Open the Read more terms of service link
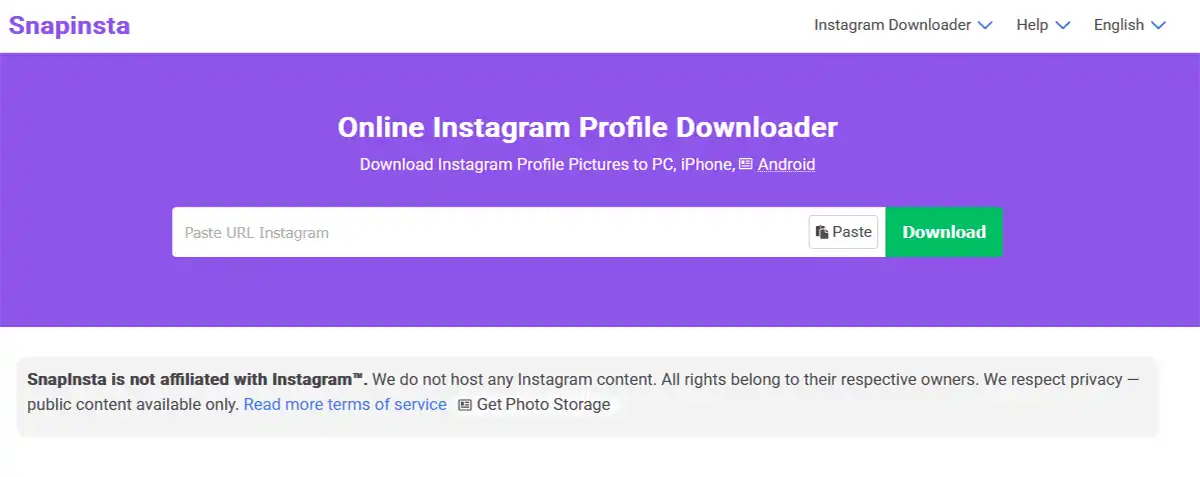The height and width of the screenshot is (477, 1200). point(345,404)
